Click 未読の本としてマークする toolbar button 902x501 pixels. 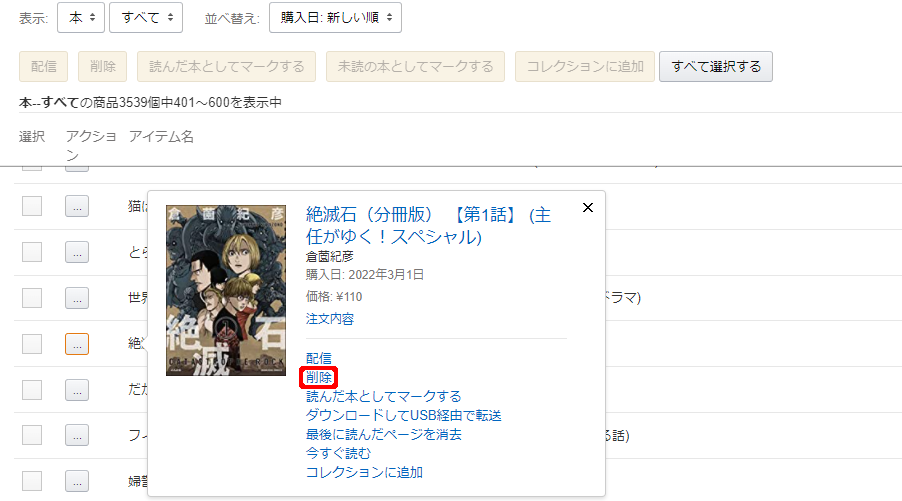click(415, 67)
